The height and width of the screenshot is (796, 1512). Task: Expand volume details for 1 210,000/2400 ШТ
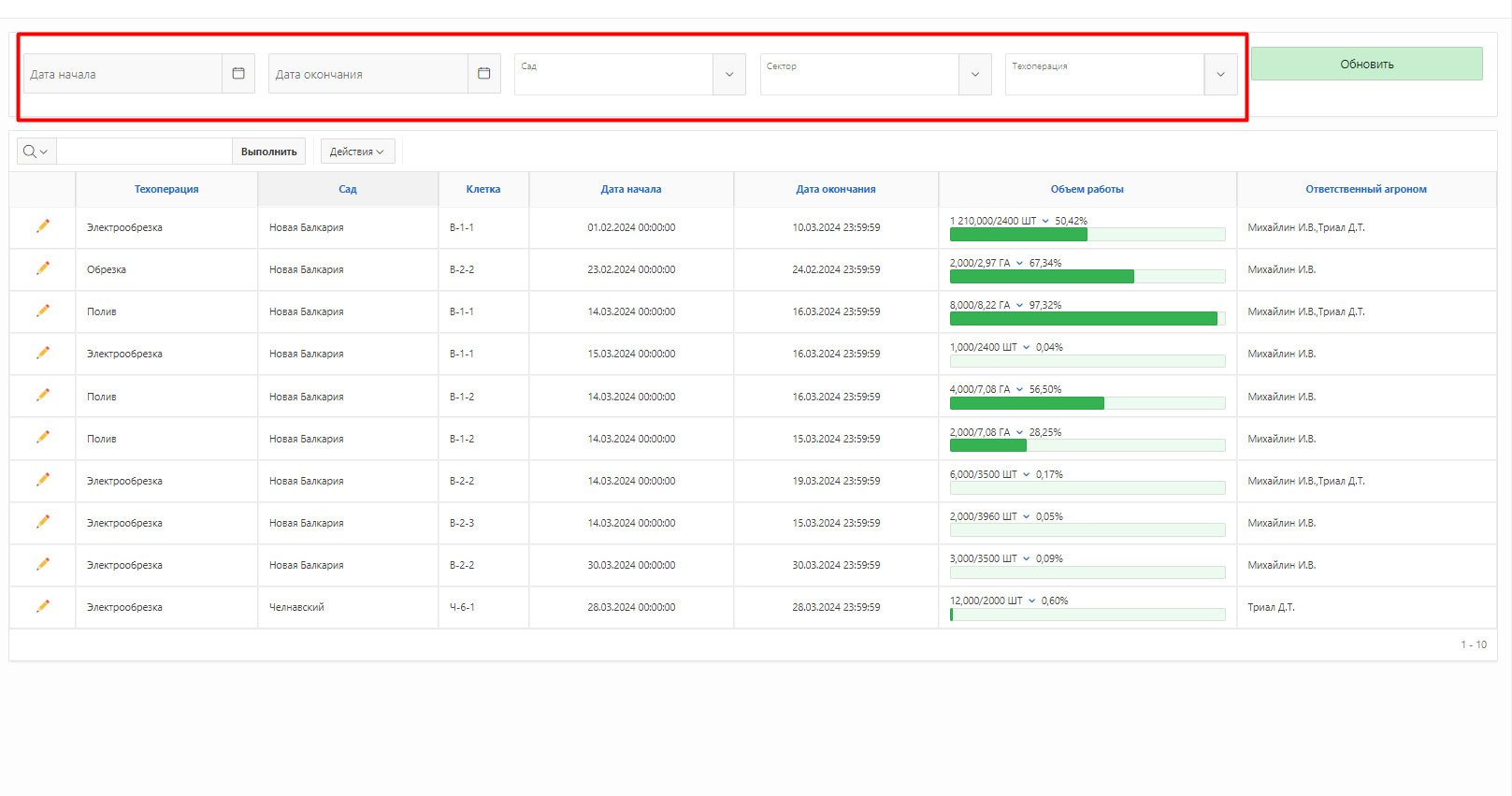point(1045,222)
